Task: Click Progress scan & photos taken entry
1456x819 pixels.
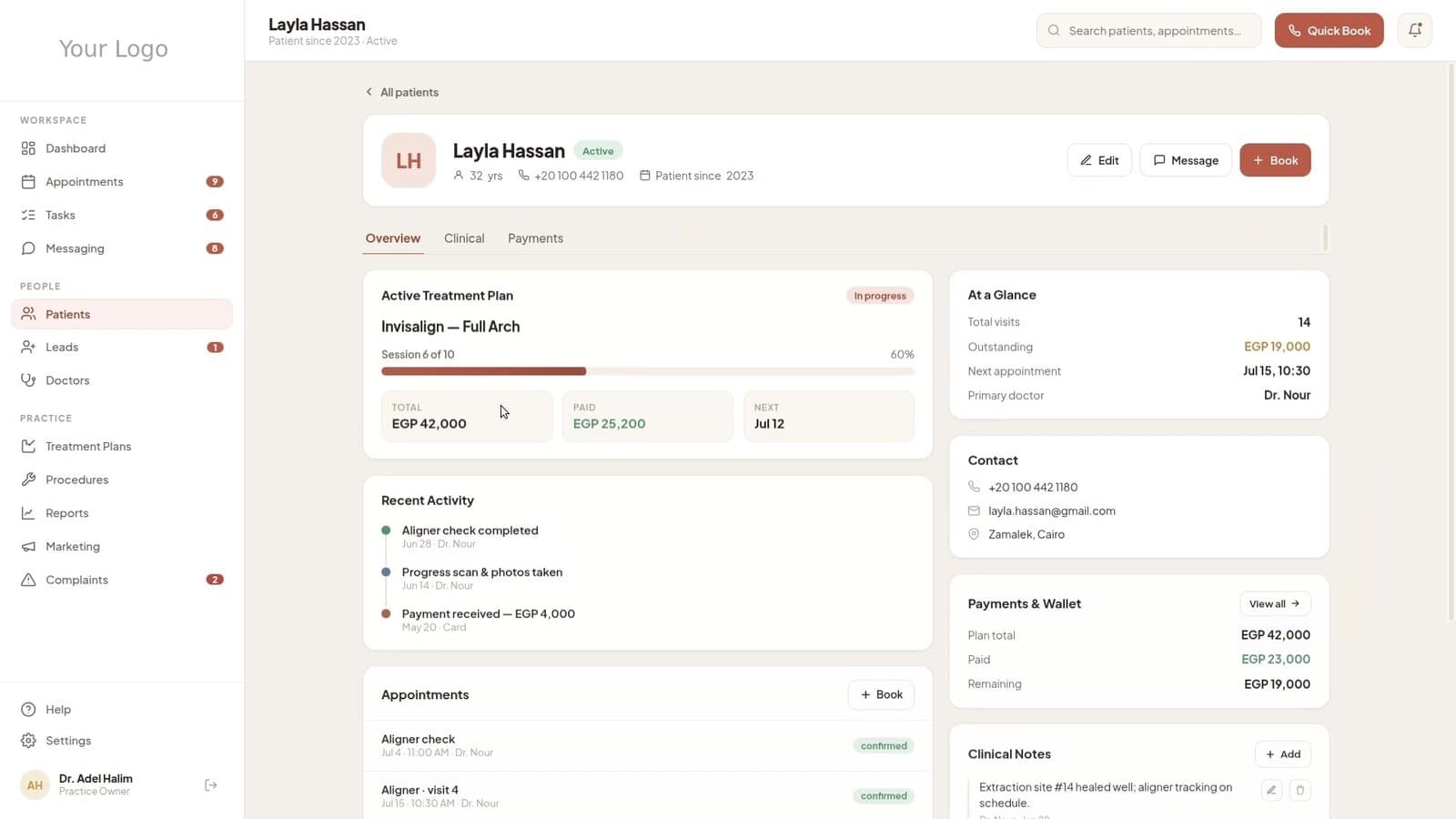Action: (482, 572)
